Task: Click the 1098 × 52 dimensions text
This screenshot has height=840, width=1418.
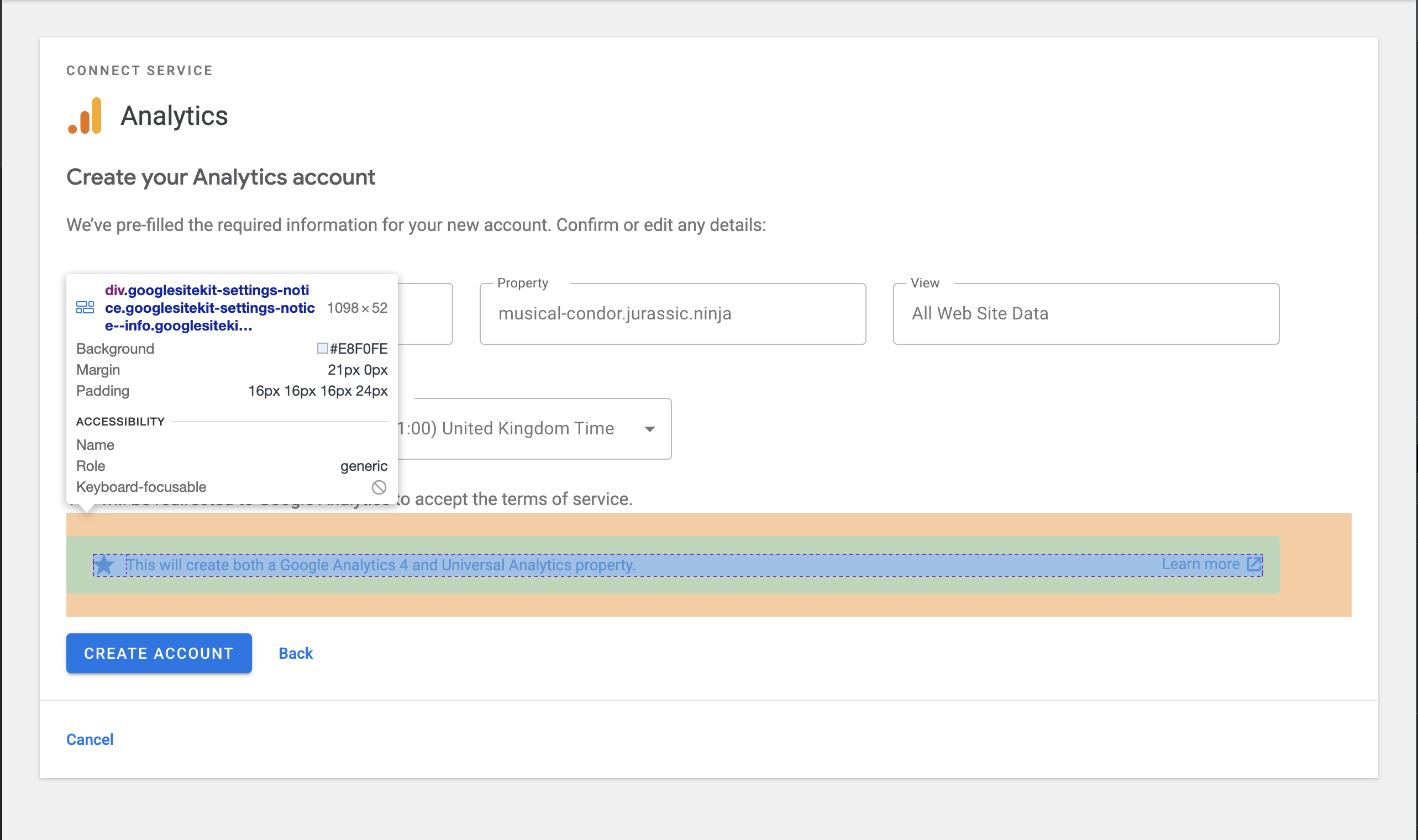Action: pyautogui.click(x=357, y=308)
